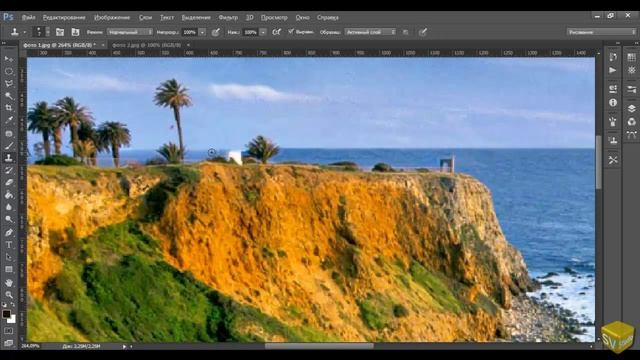Select the Type tool
640x360 pixels.
click(9, 245)
